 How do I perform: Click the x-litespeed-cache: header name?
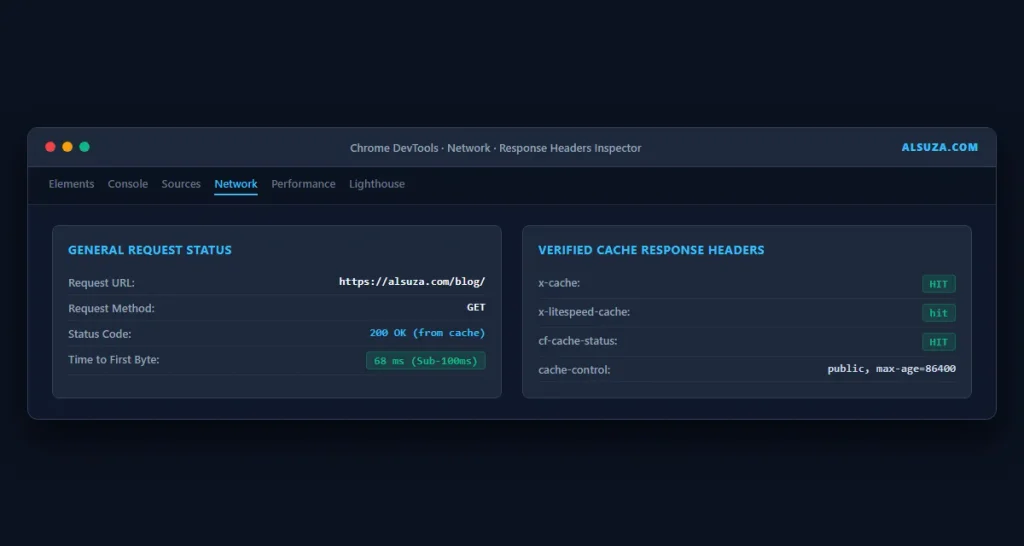point(584,312)
